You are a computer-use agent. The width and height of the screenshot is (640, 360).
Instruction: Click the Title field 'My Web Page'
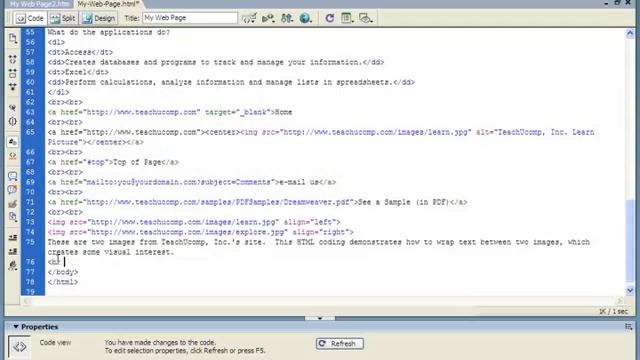click(190, 18)
